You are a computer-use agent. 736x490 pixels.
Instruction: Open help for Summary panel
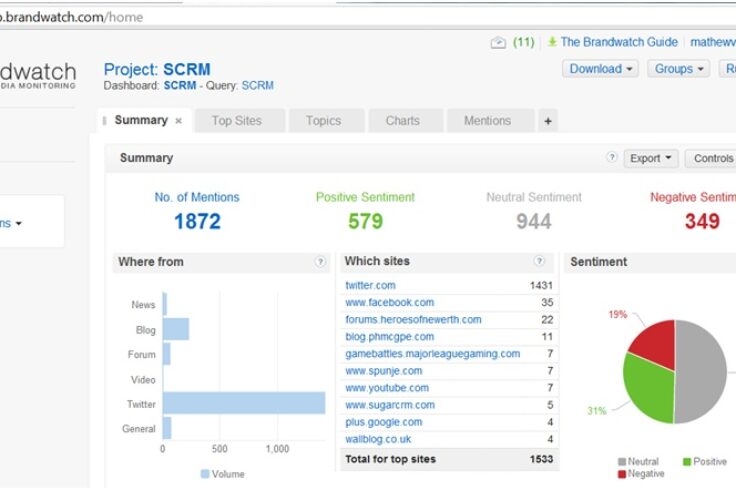[611, 157]
